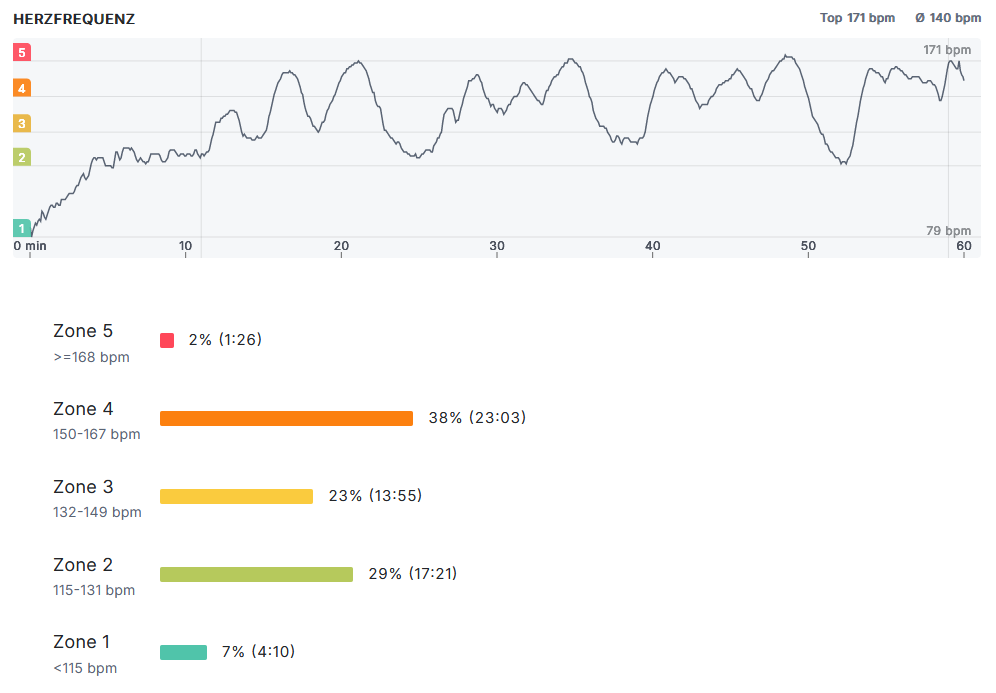Click the teal Zone 1 bar

coord(183,652)
